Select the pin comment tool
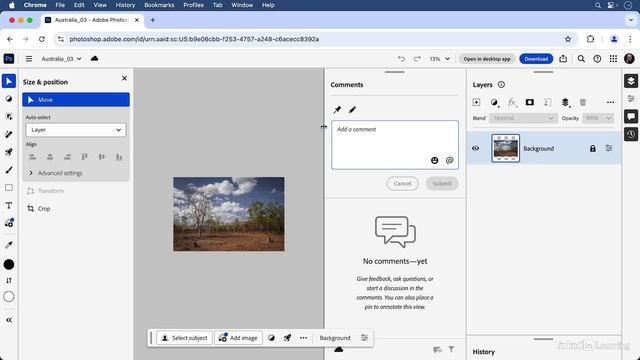This screenshot has height=360, width=640. (x=337, y=109)
